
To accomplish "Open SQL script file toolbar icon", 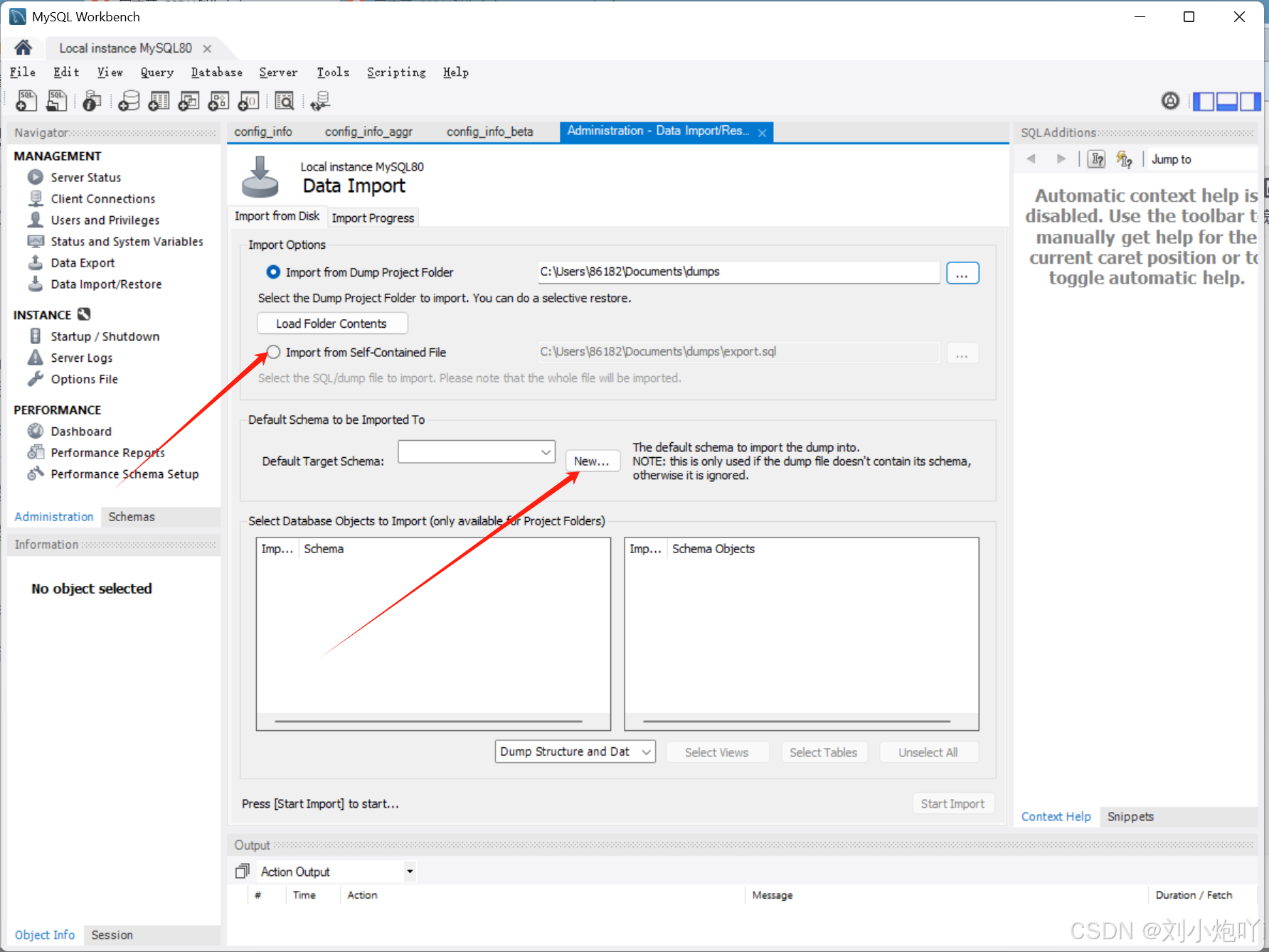I will pos(56,101).
